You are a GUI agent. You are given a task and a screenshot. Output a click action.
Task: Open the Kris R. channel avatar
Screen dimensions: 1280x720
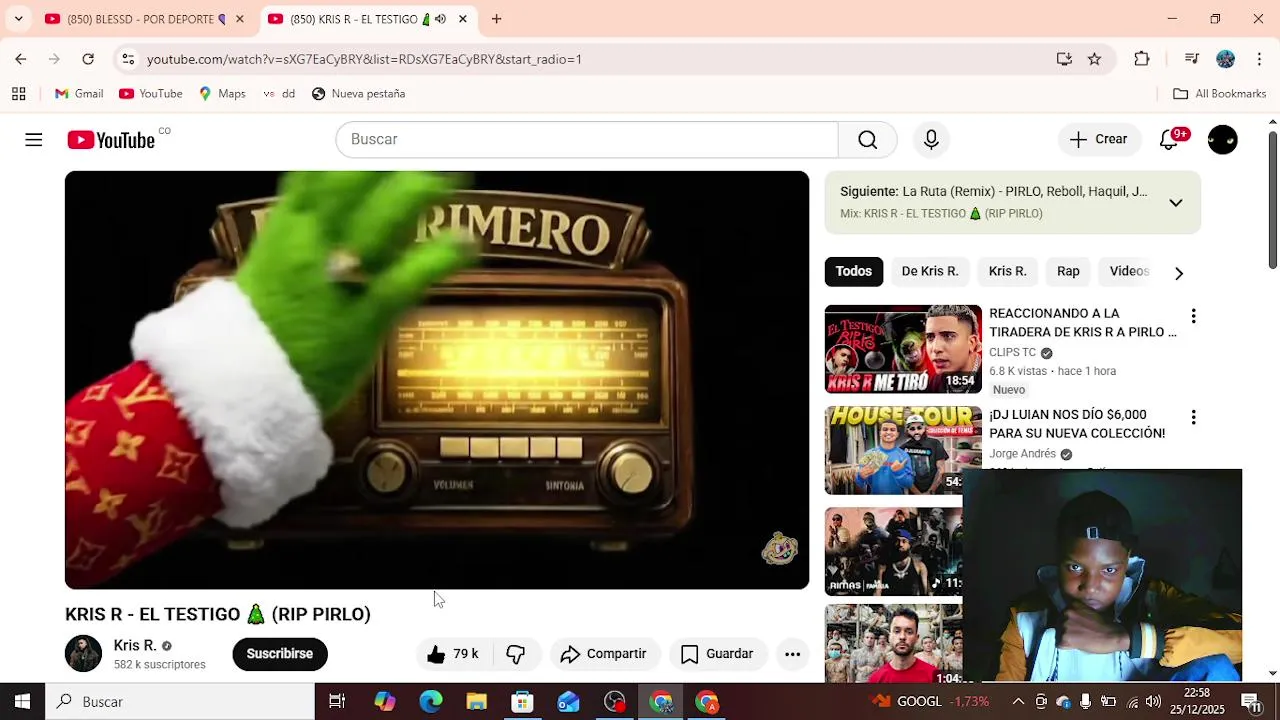coord(83,654)
